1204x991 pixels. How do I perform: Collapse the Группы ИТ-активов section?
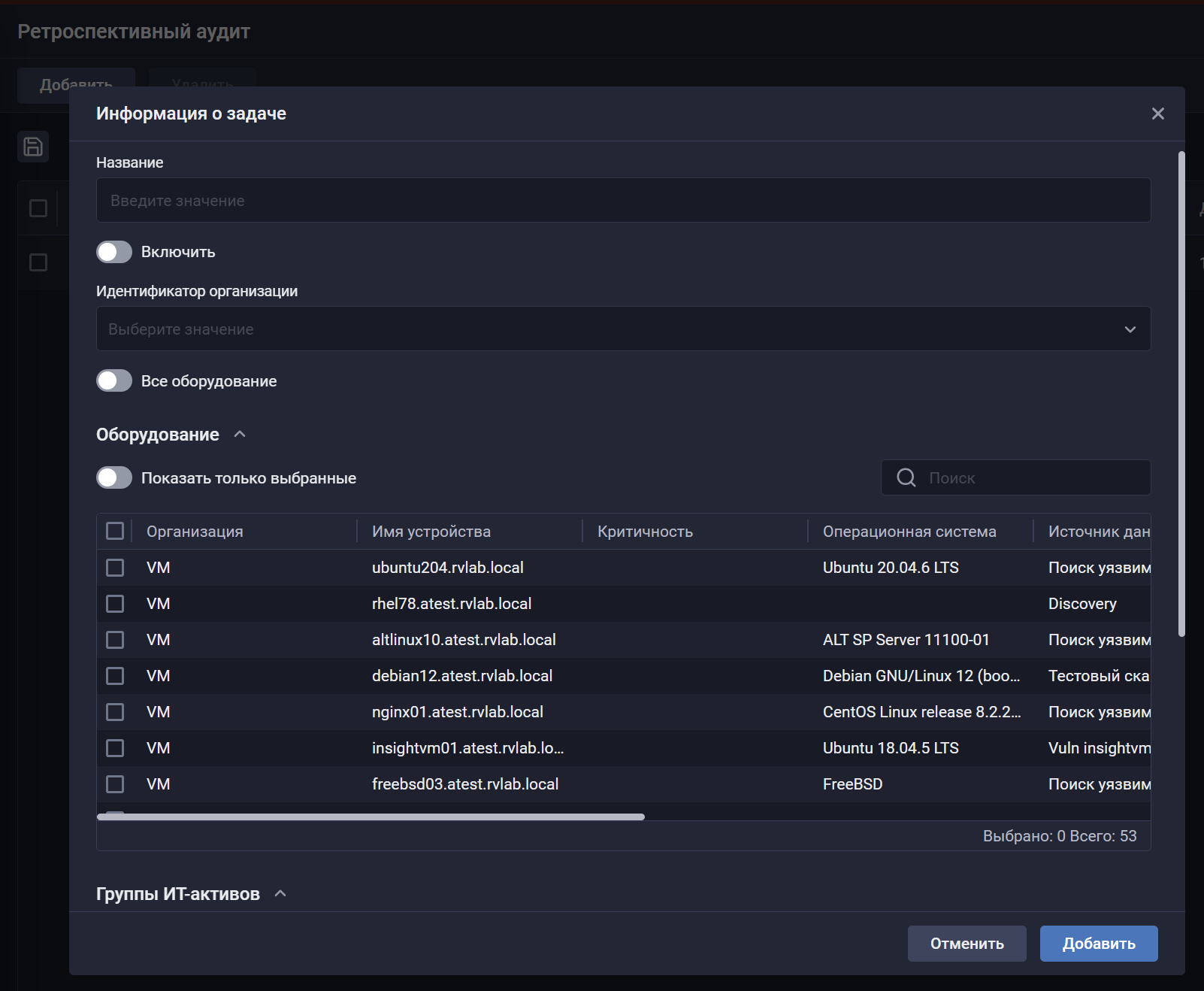coord(280,894)
